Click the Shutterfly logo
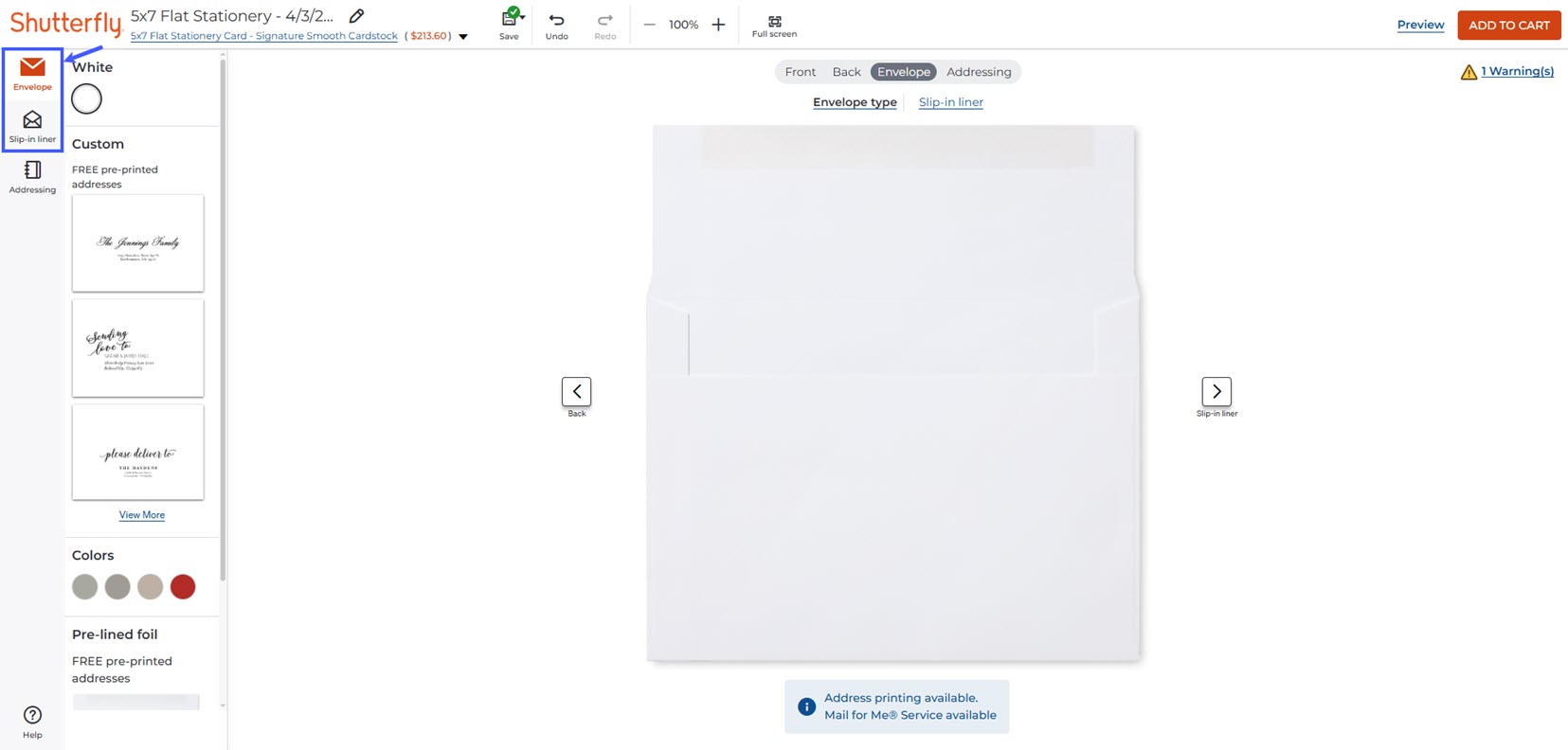This screenshot has height=750, width=1568. (x=66, y=24)
